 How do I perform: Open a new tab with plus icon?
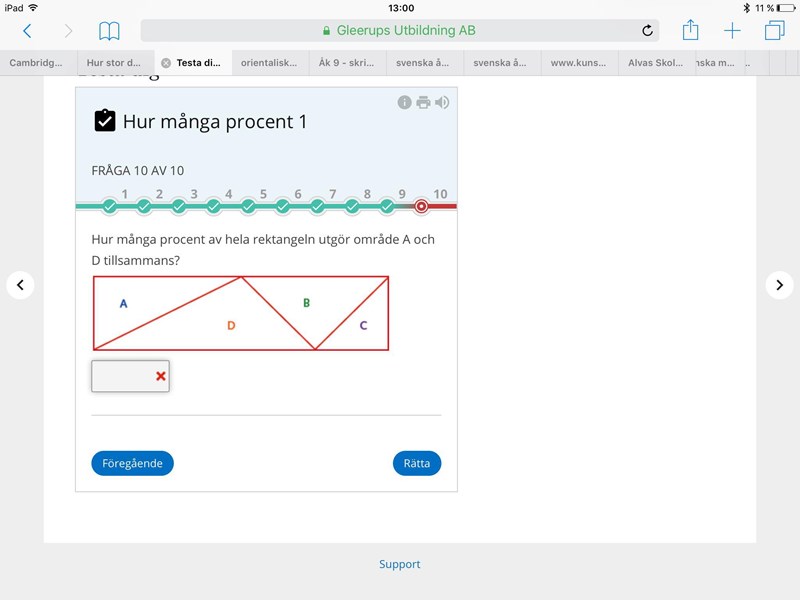point(733,31)
